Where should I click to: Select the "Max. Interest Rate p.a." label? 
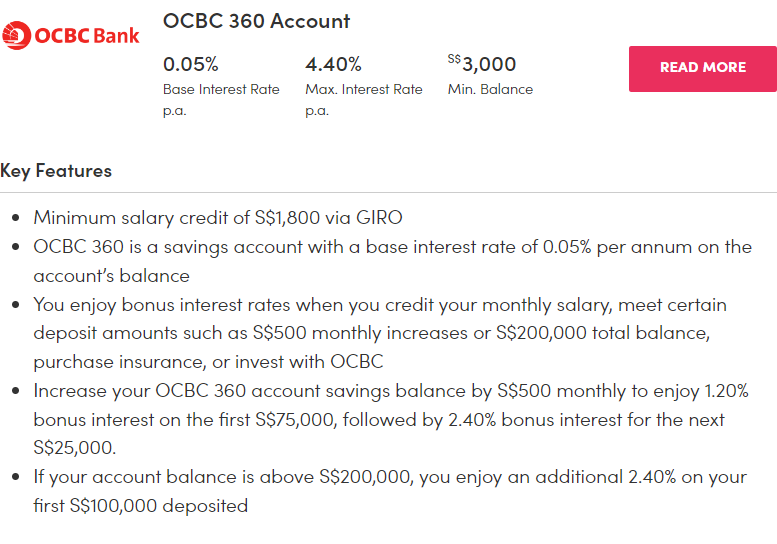[363, 99]
